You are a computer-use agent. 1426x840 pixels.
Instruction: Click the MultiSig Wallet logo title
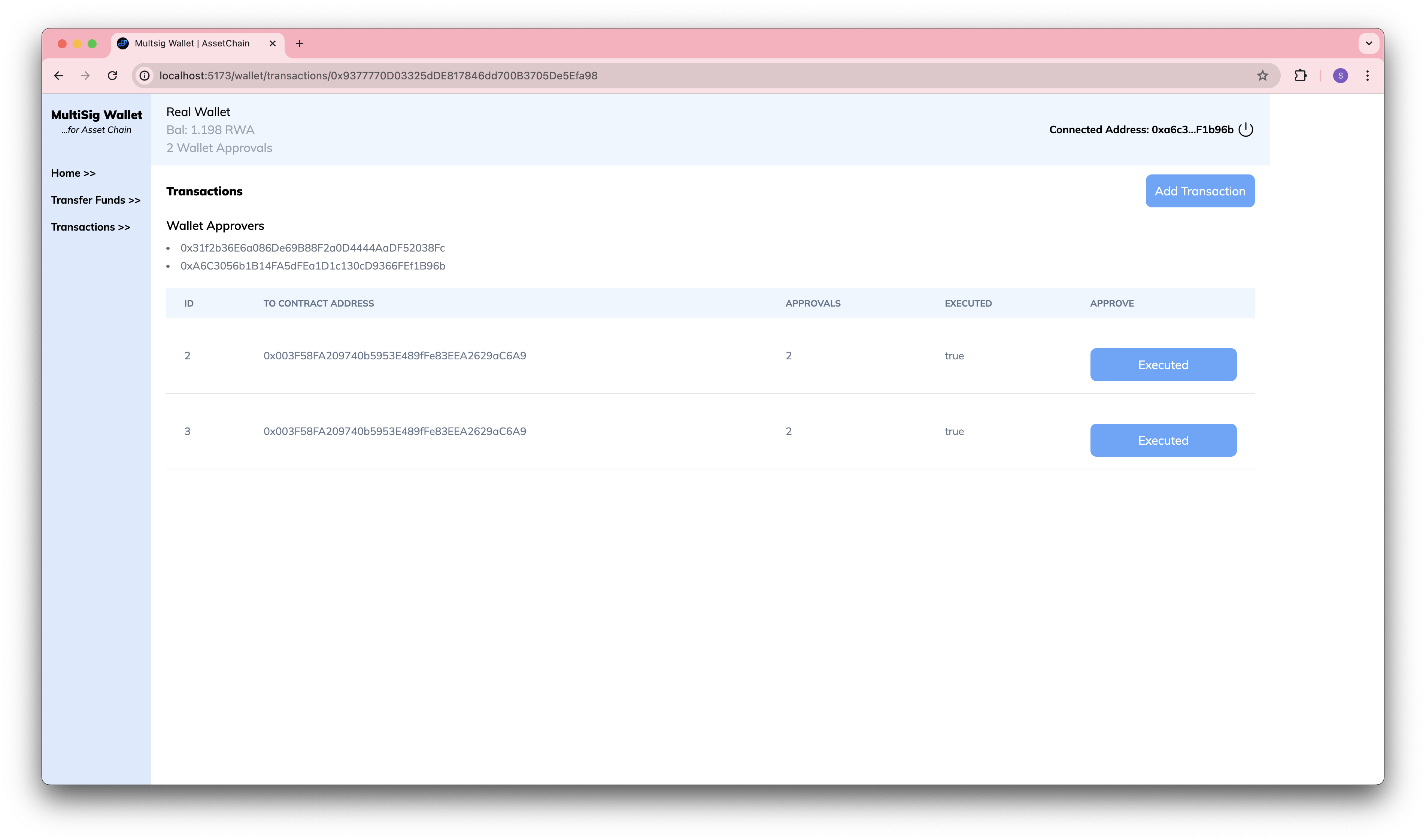point(97,115)
